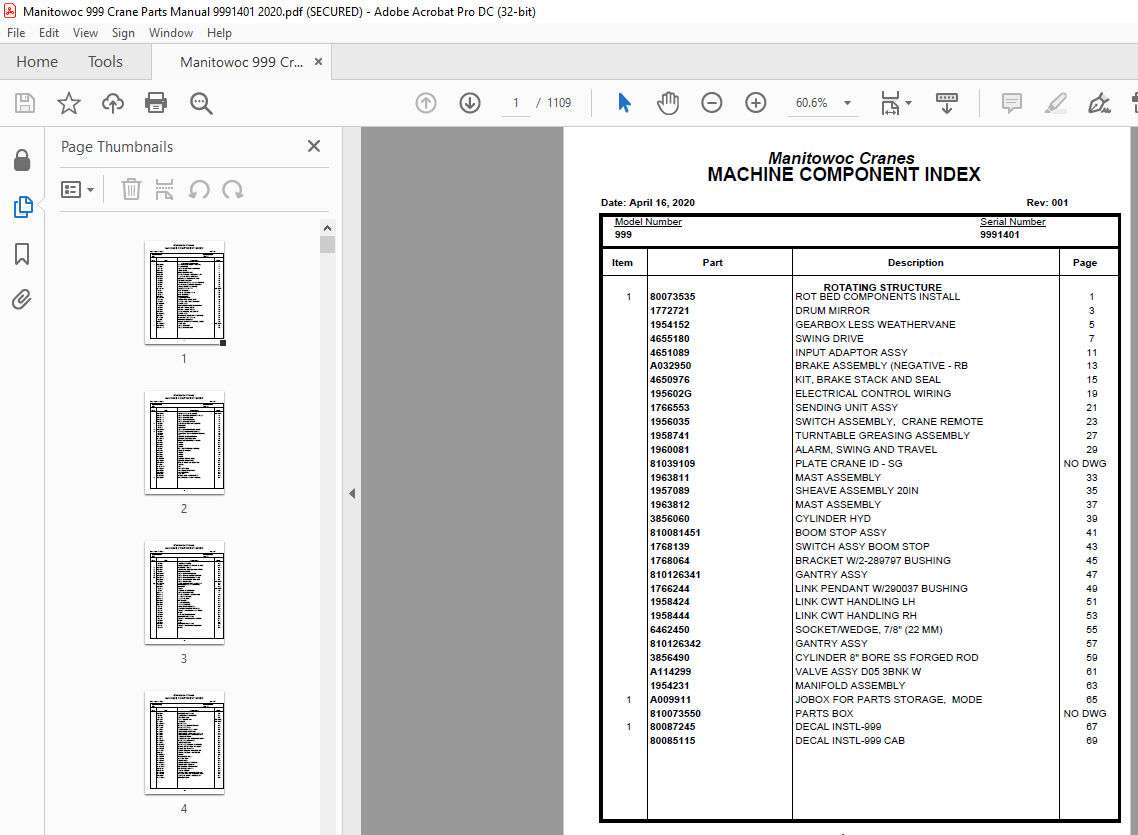Open Bookmarks panel in sidebar

(x=22, y=254)
